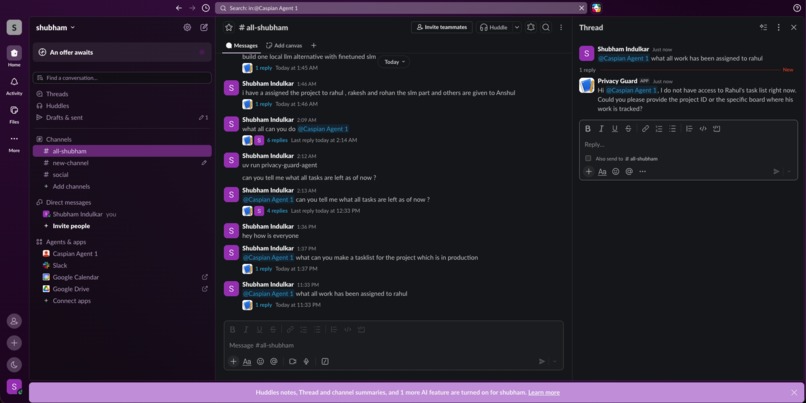Star the #all-shubham channel
Viewport: 806px width, 403px height.
coord(229,27)
